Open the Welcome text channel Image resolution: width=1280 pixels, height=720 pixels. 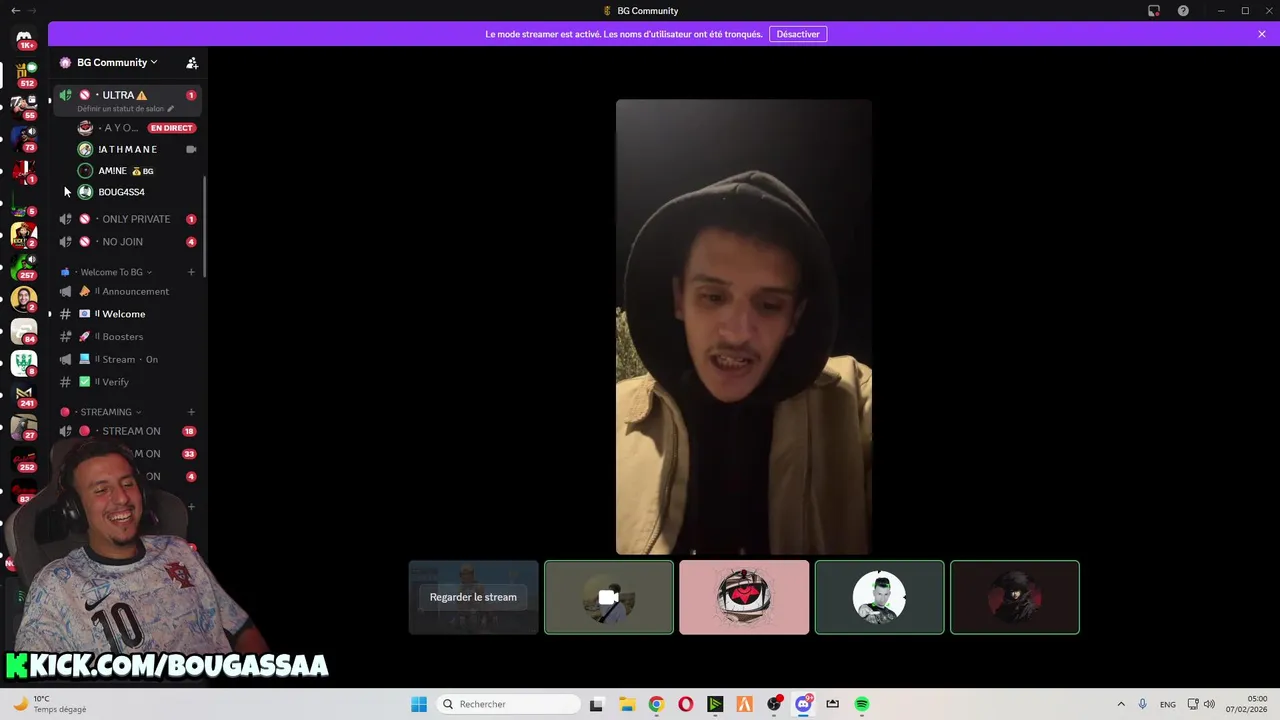pyautogui.click(x=128, y=314)
